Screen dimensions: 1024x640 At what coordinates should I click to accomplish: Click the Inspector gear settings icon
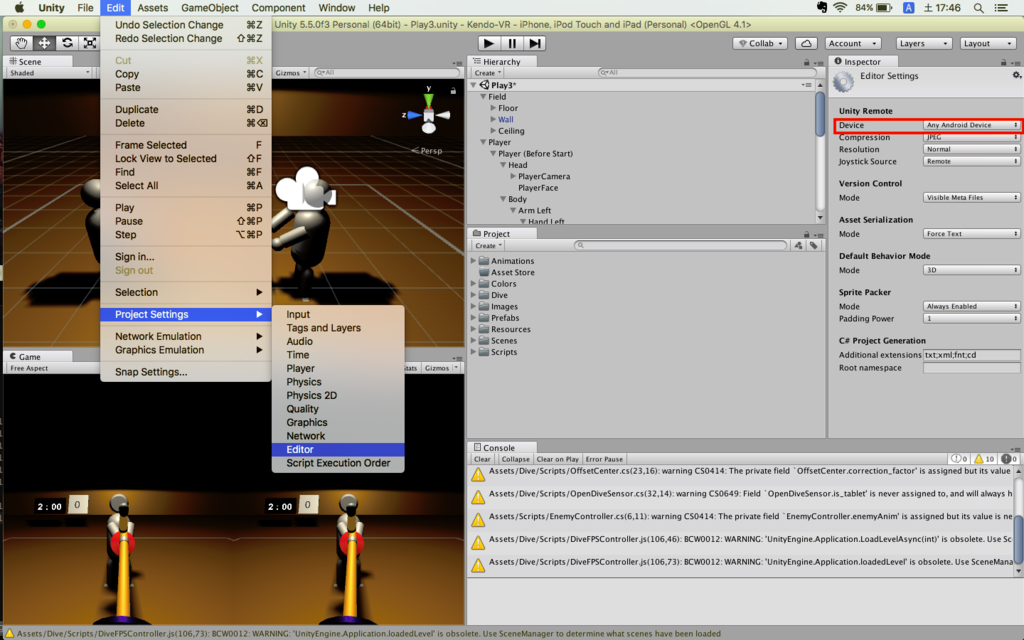pos(1016,76)
